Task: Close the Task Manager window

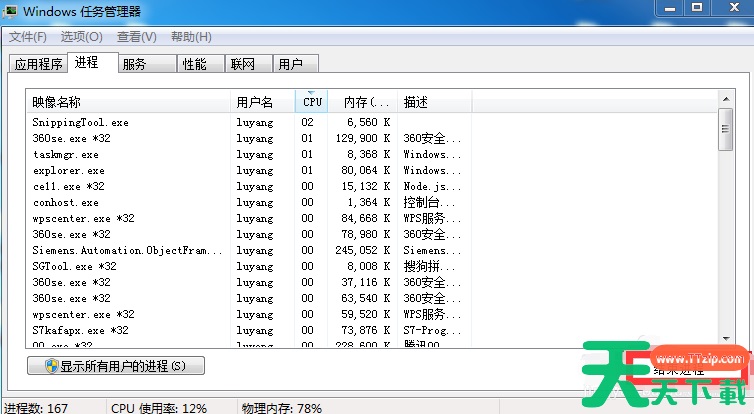Action: 733,8
